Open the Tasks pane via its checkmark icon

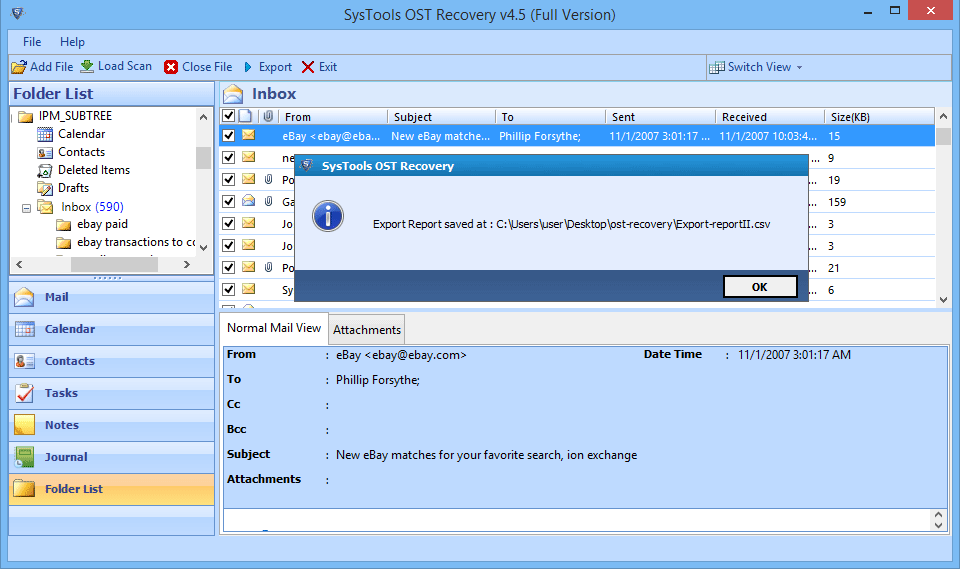click(24, 393)
